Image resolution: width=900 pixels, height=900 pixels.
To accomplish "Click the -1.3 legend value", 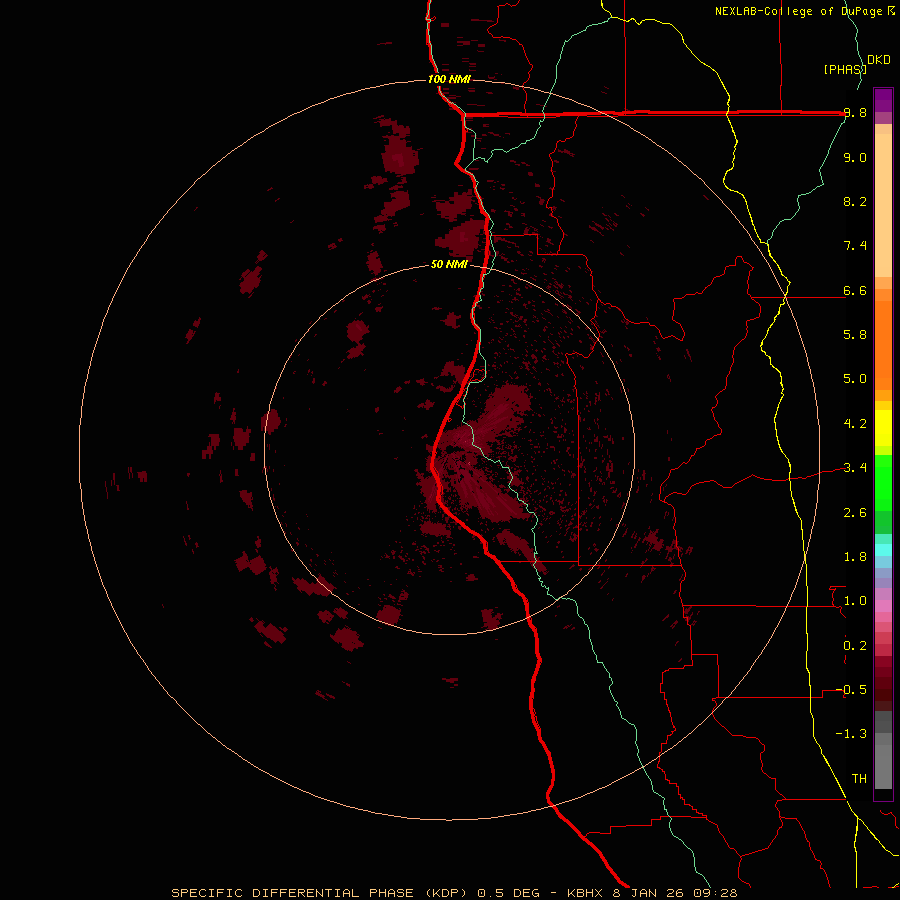I will click(x=851, y=734).
